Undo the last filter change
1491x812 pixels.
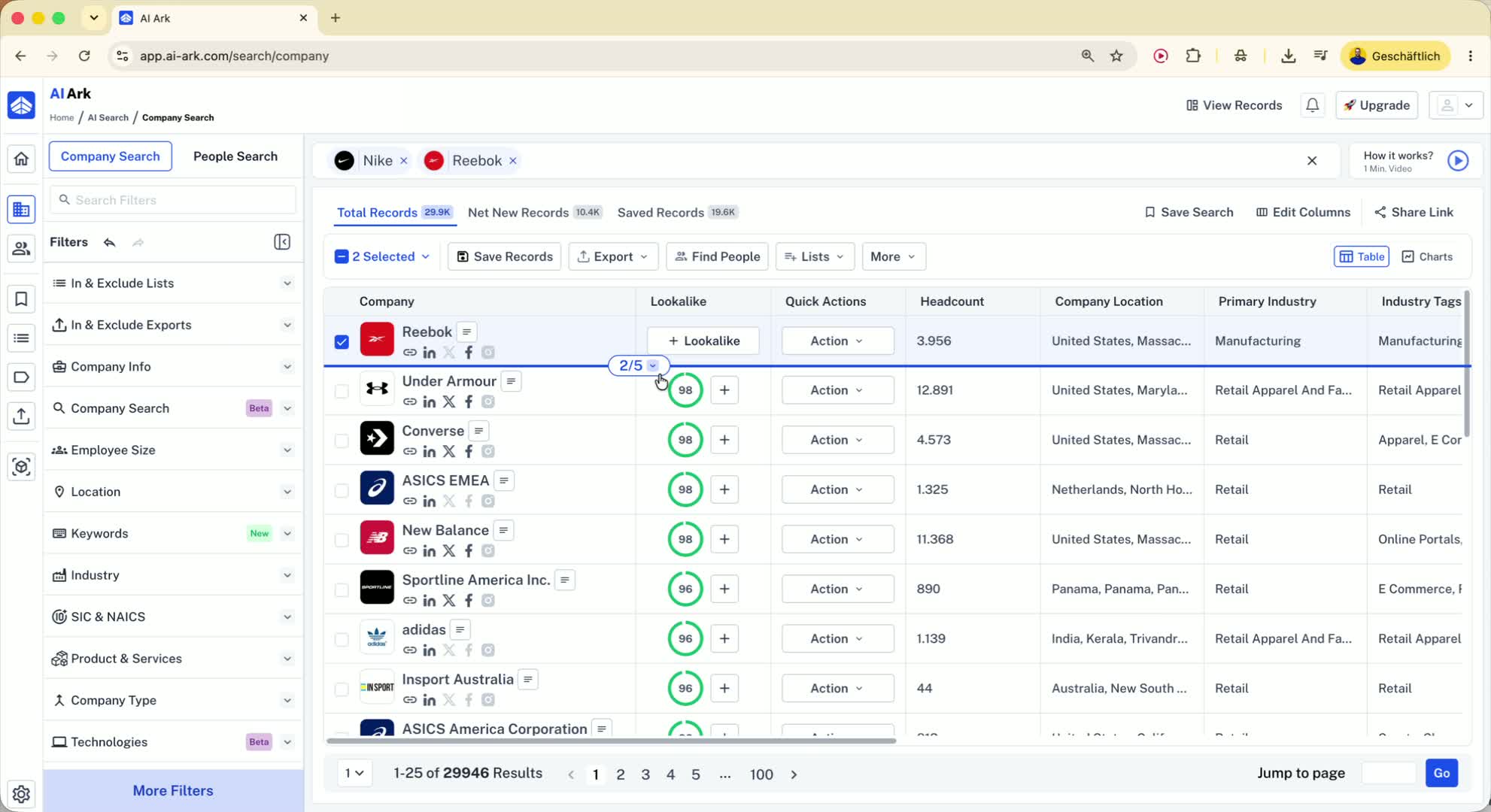[110, 242]
